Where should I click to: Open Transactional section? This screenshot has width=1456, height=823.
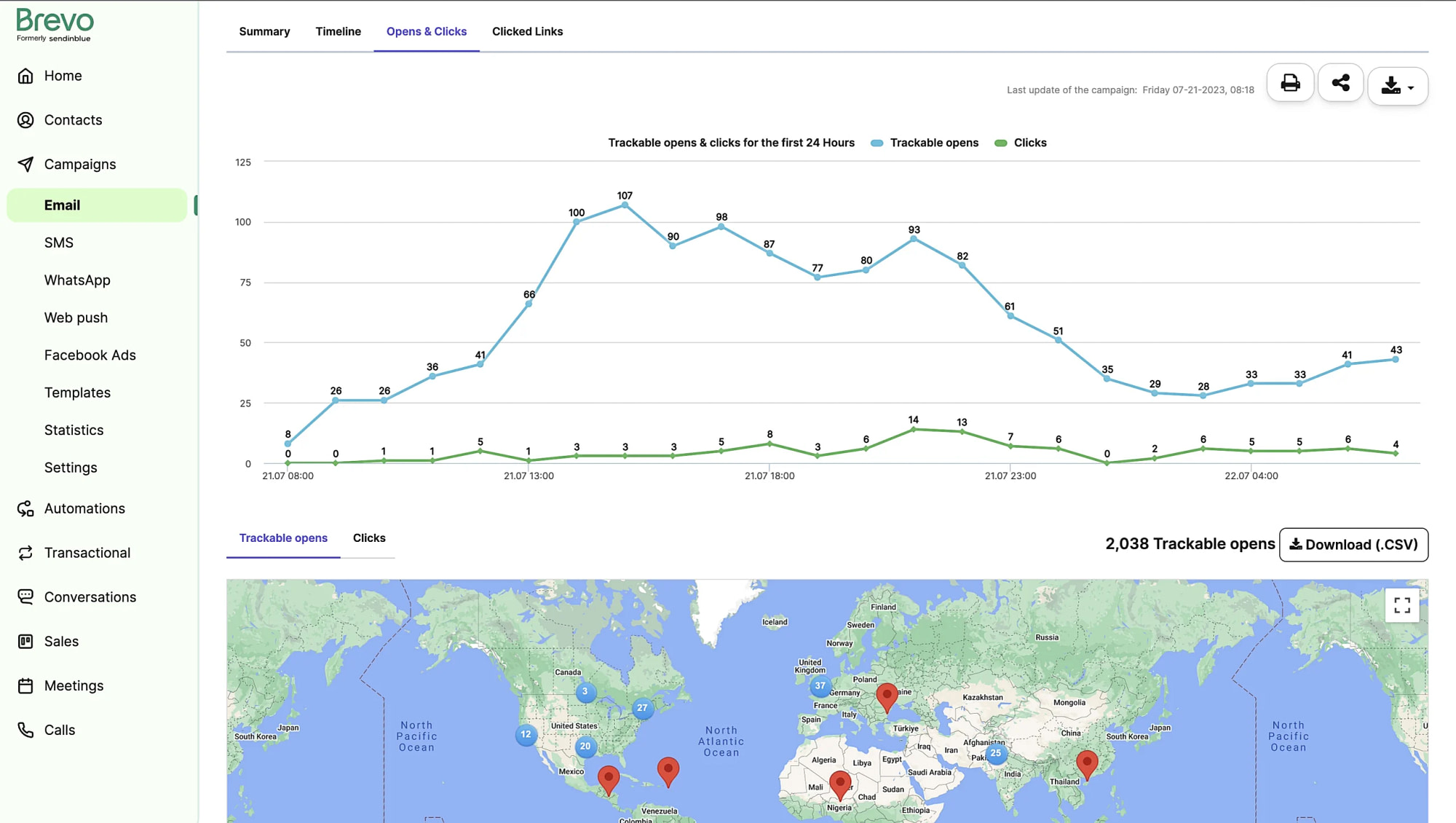click(87, 552)
